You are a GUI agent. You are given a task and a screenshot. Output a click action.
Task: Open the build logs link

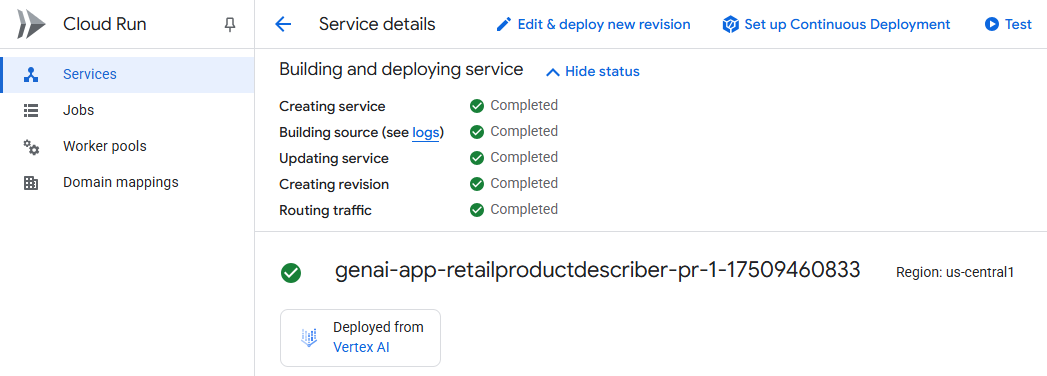pyautogui.click(x=425, y=132)
